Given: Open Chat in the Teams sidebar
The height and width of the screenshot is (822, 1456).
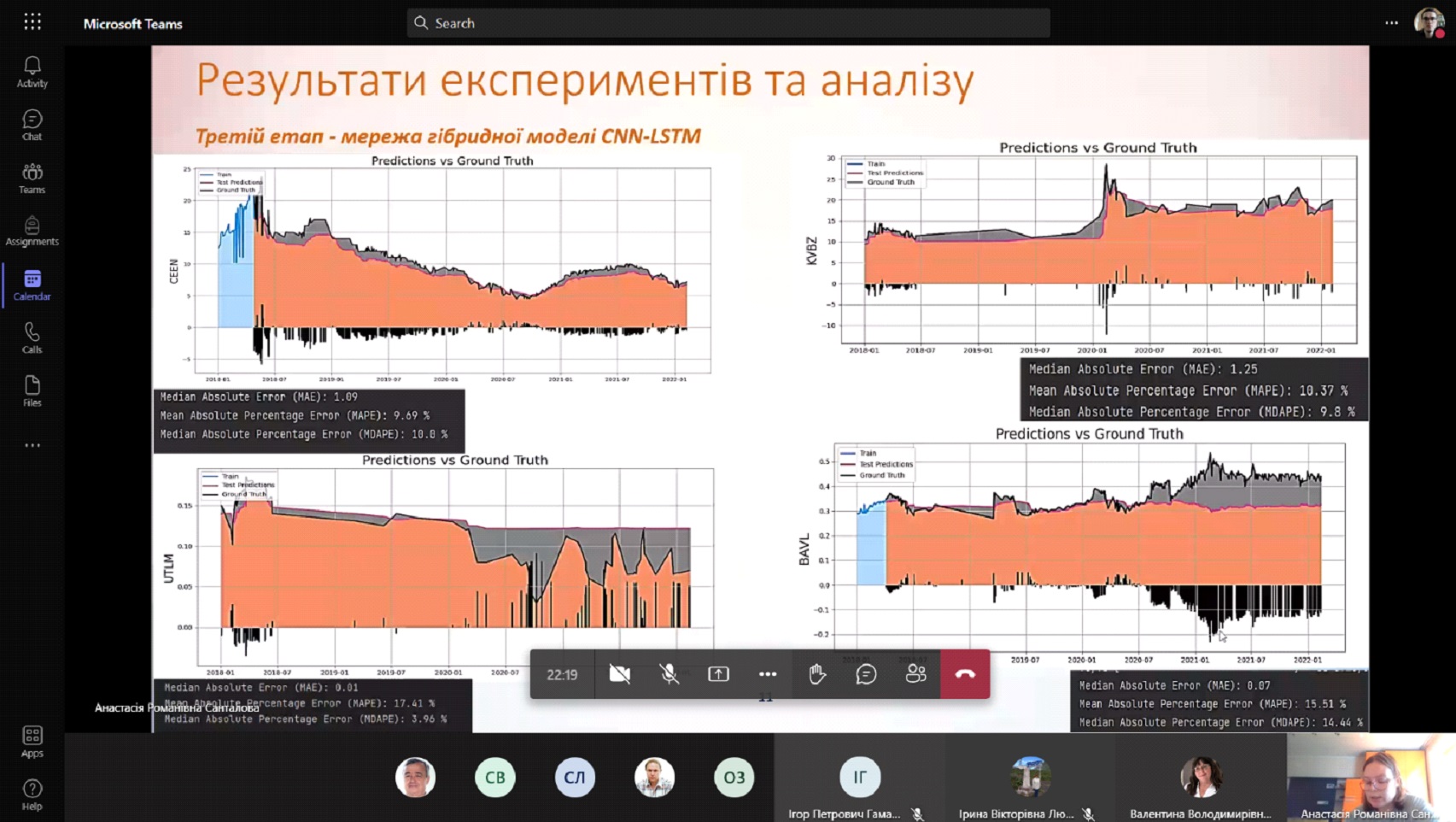Looking at the screenshot, I should [32, 125].
